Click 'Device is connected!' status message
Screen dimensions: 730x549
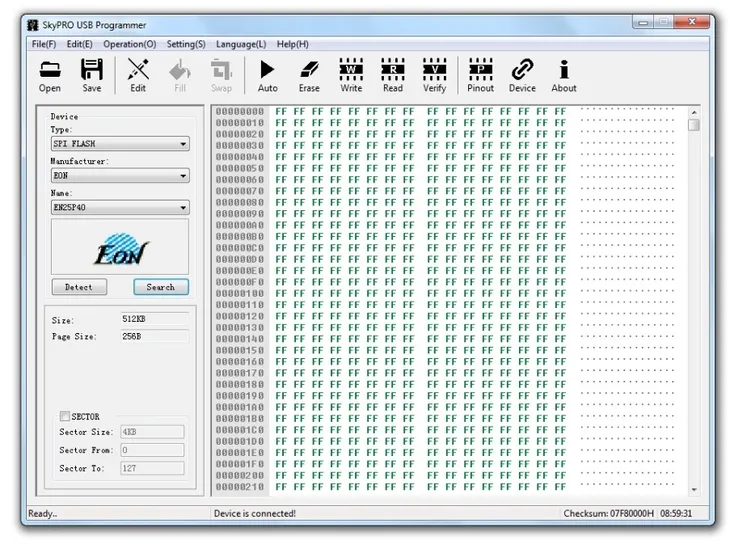255,513
